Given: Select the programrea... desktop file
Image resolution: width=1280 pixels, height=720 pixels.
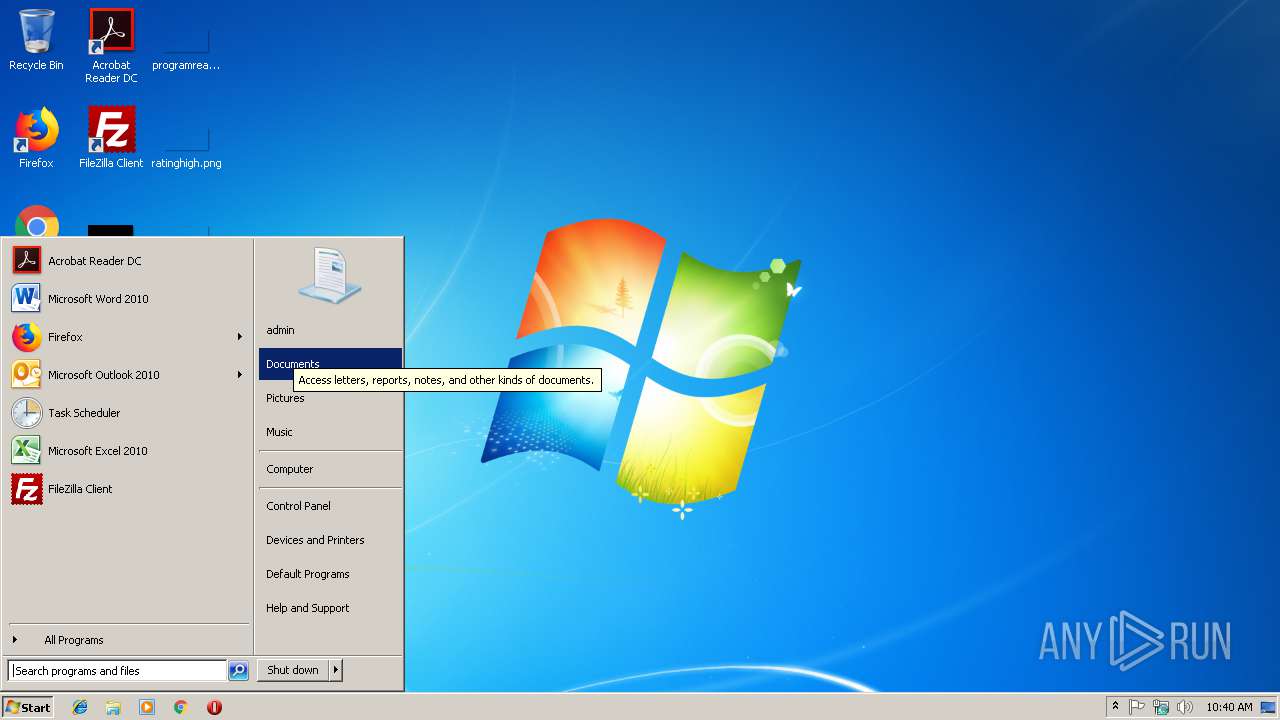Looking at the screenshot, I should pos(186,46).
